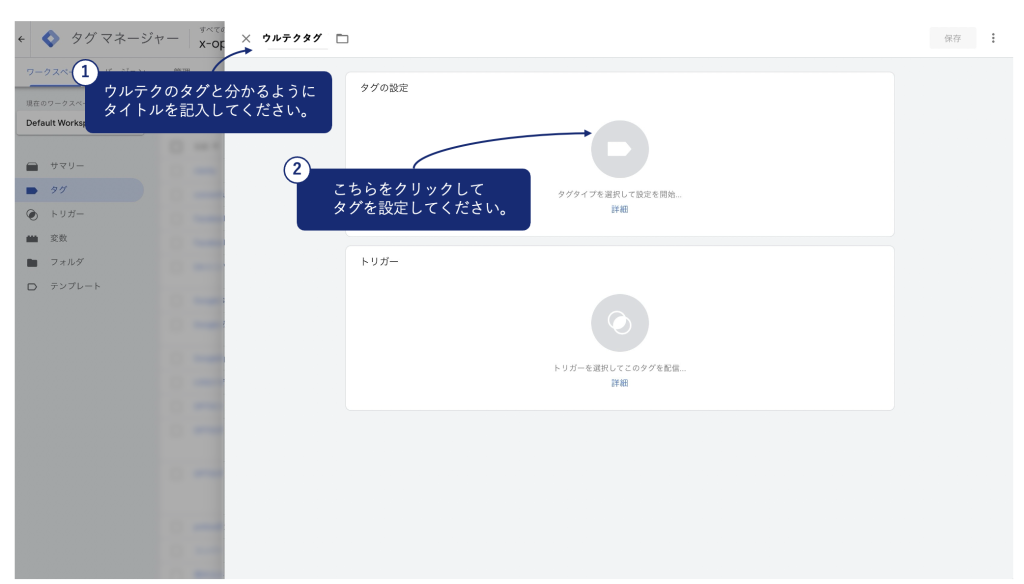Select タグ in the left navigation
Viewport: 1024px width, 584px height.
tap(59, 190)
